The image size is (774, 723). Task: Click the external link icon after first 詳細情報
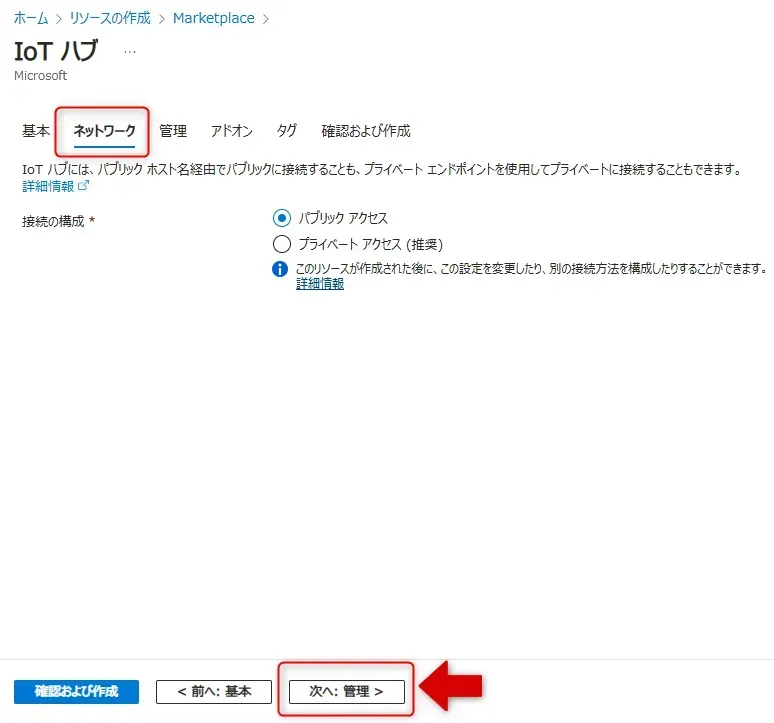(x=83, y=186)
